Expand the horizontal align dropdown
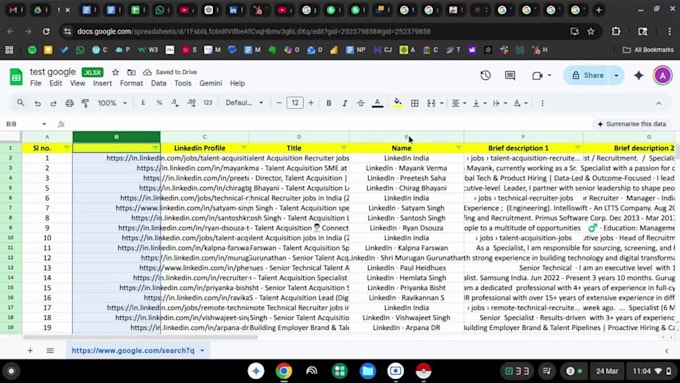This screenshot has width=680, height=383. pyautogui.click(x=464, y=103)
